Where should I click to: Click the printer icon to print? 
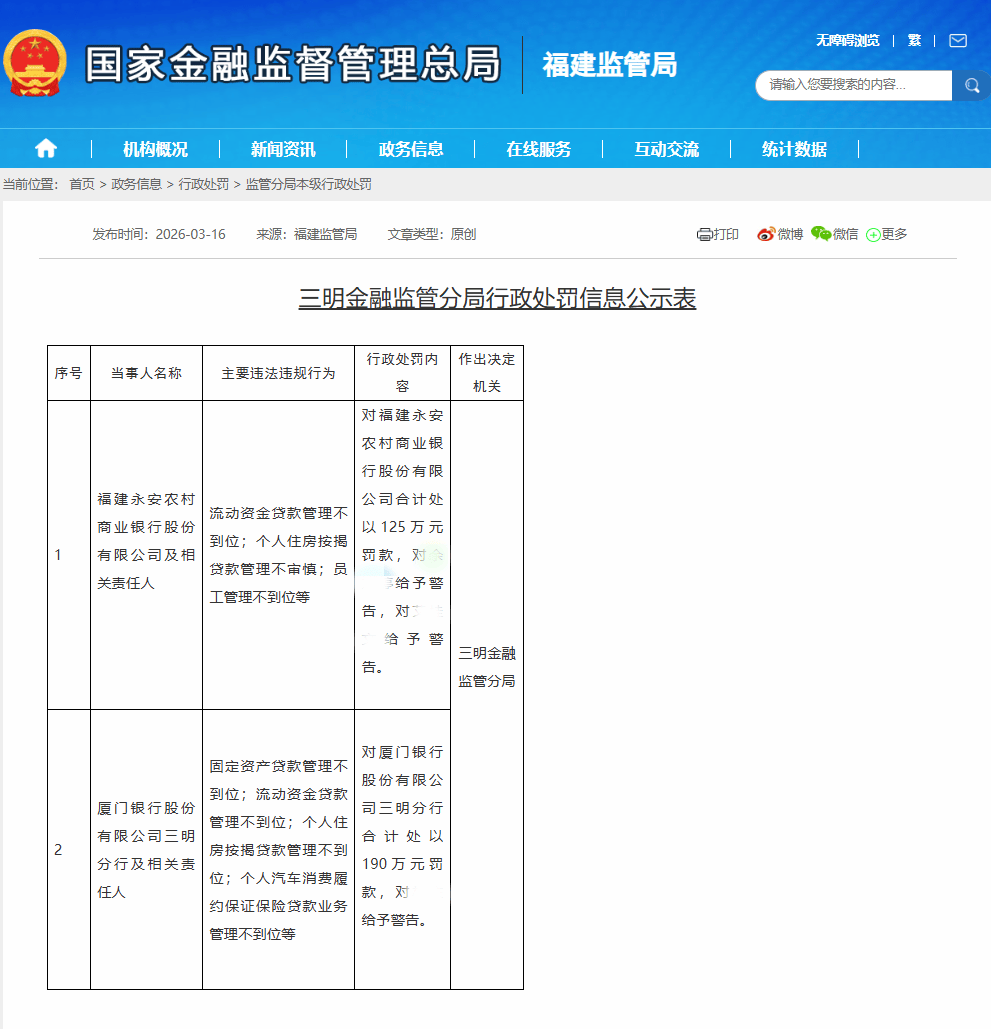pyautogui.click(x=704, y=235)
